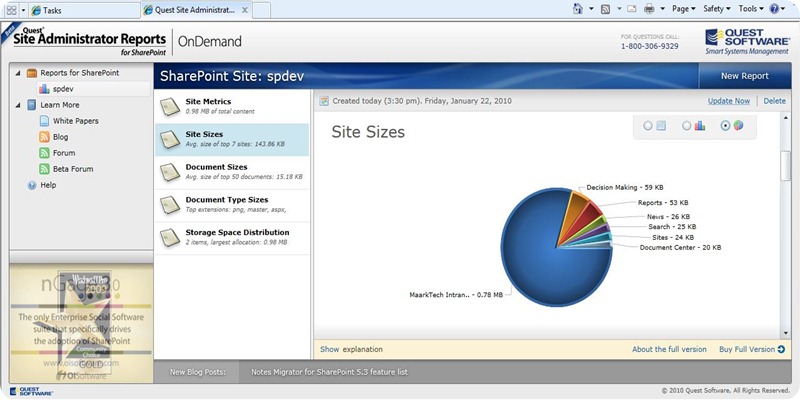
Task: Open the Tools menu
Action: click(751, 9)
